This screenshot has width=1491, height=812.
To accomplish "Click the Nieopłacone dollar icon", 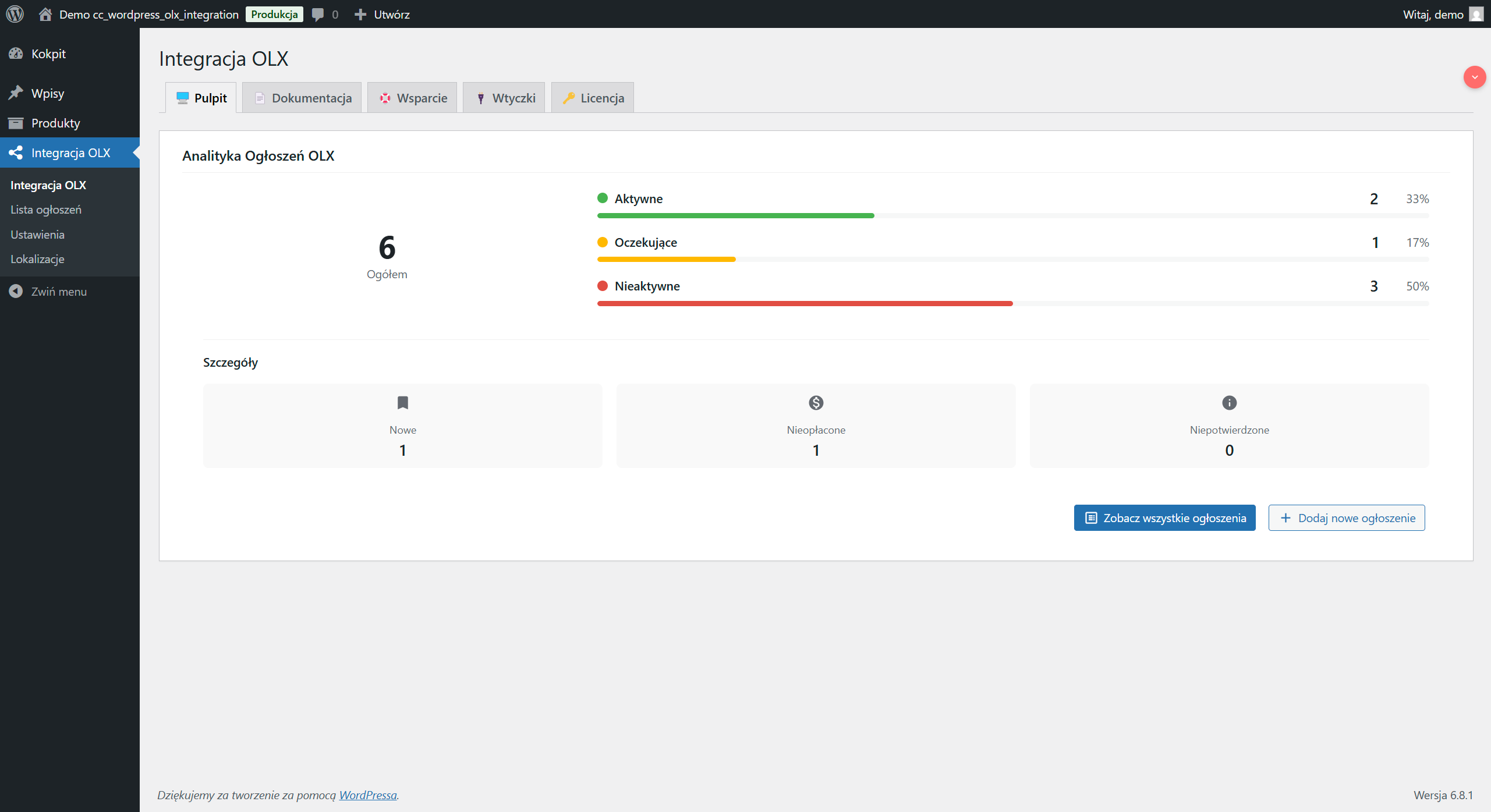I will (x=816, y=402).
